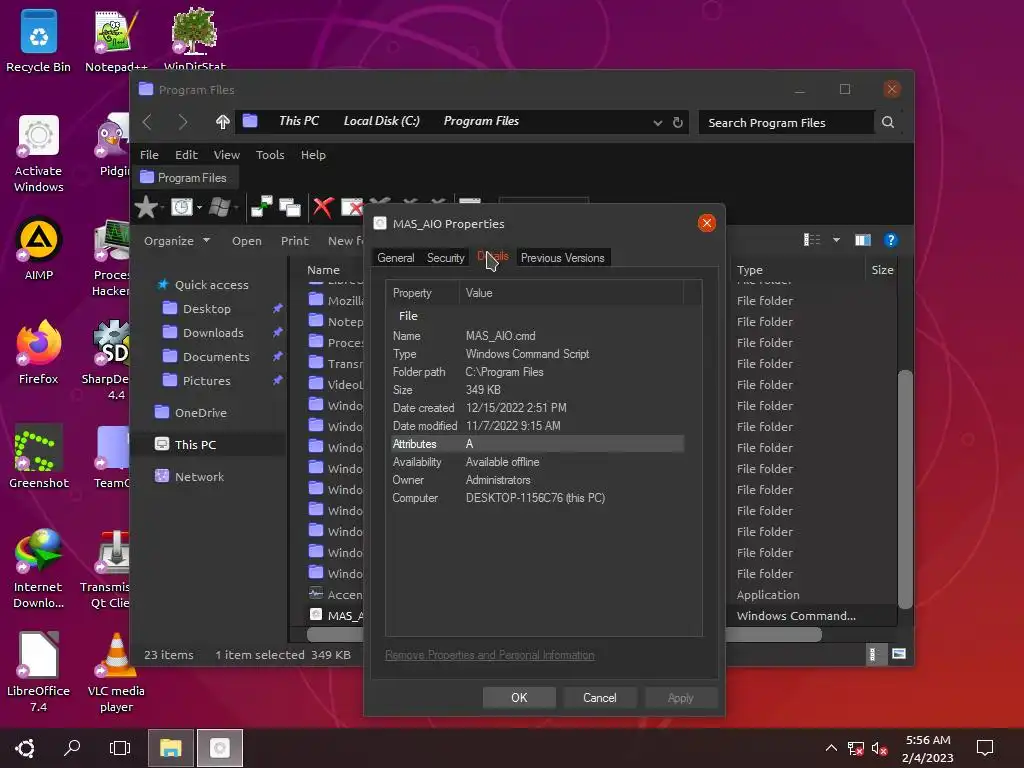Open the AIMP desktop icon
Viewport: 1024px width, 768px height.
tap(39, 249)
